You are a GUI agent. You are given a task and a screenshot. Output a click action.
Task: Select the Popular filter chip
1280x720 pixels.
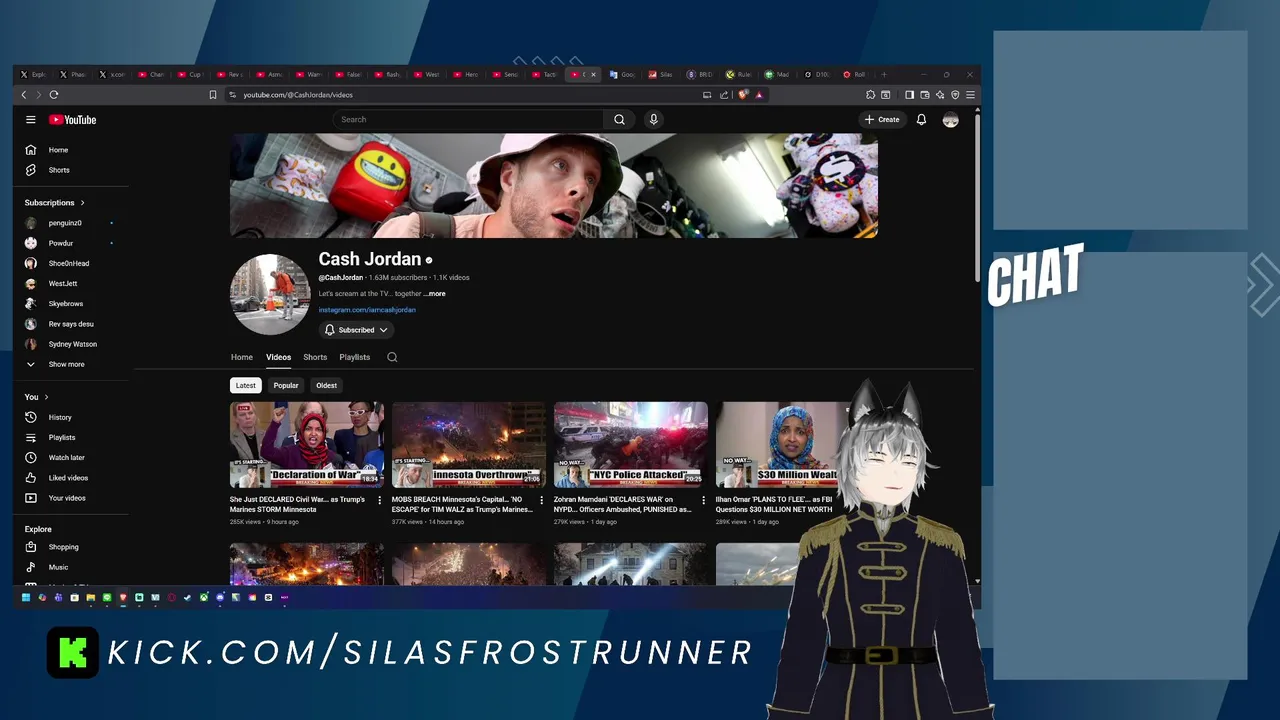(x=286, y=385)
